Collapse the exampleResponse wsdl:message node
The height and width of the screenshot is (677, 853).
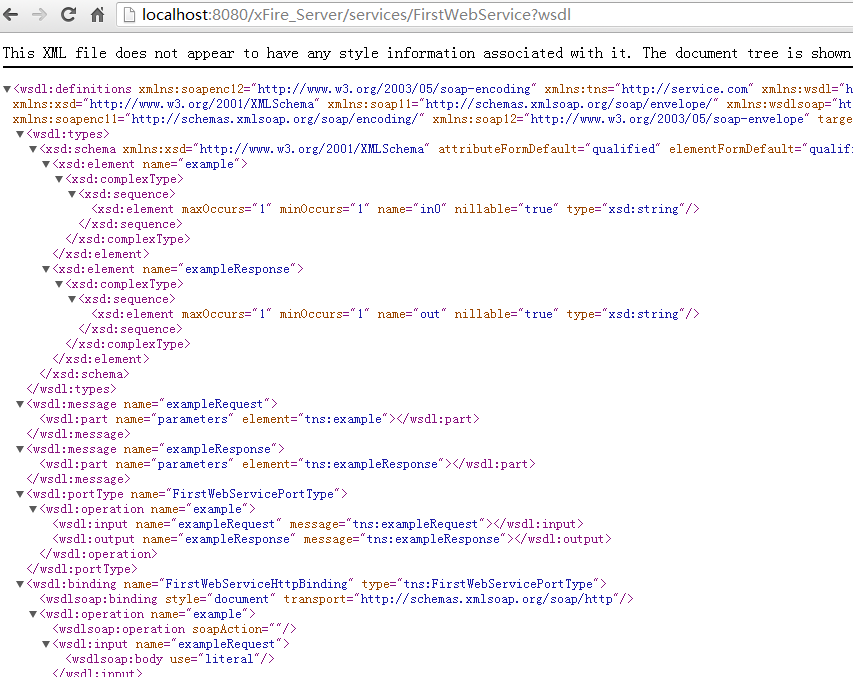point(19,449)
